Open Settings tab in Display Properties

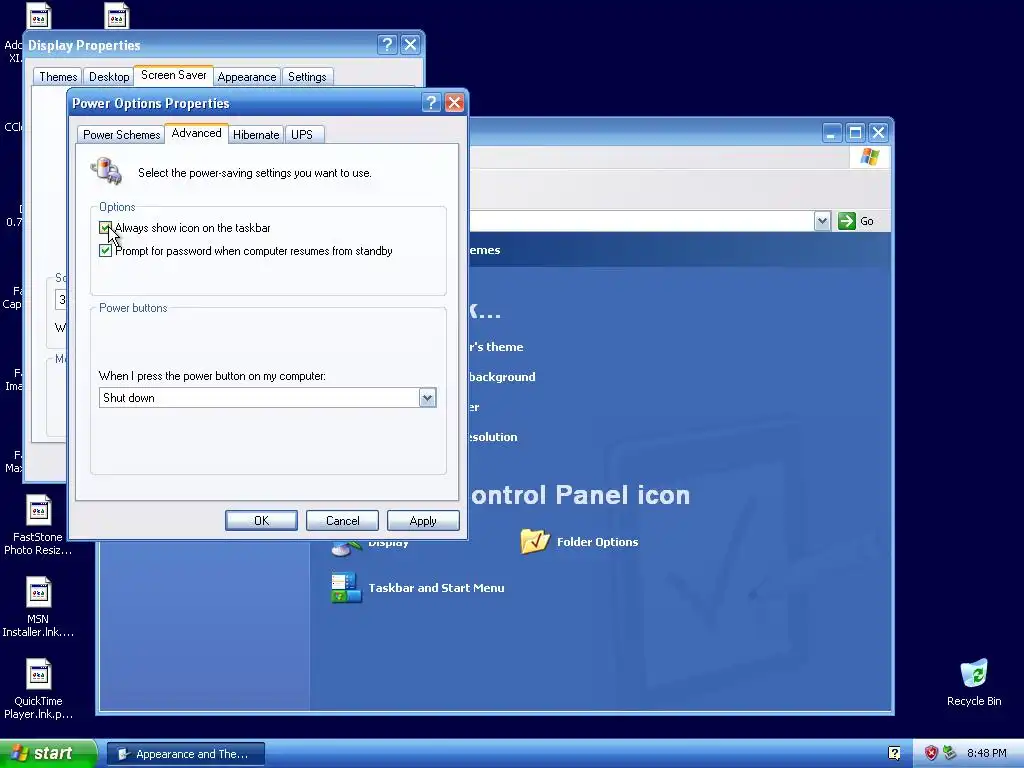(307, 77)
